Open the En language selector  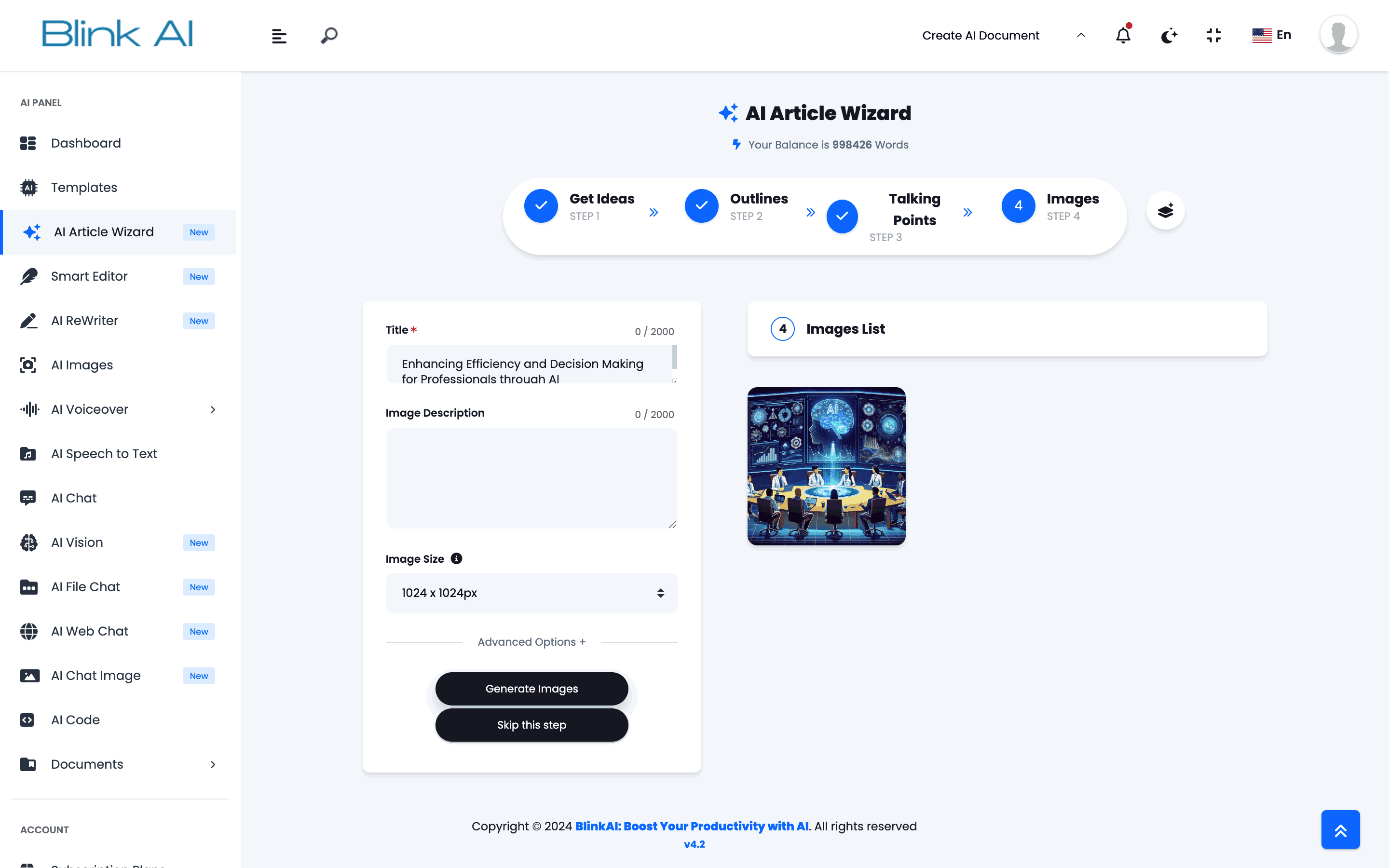[1271, 35]
